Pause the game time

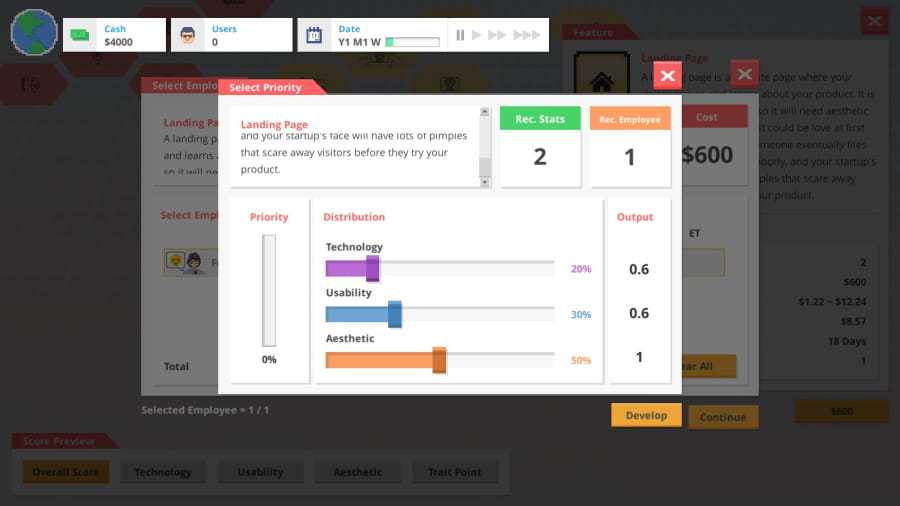[460, 35]
